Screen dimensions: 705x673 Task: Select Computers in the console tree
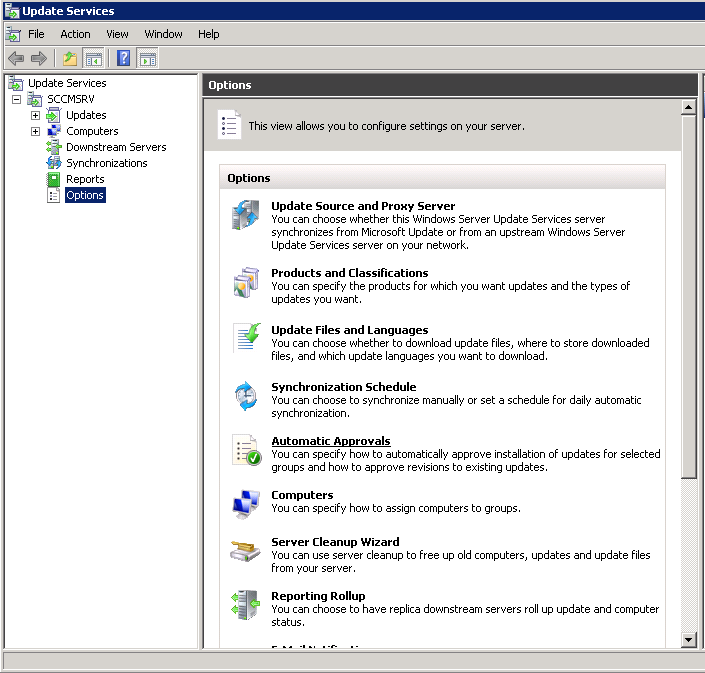click(92, 131)
